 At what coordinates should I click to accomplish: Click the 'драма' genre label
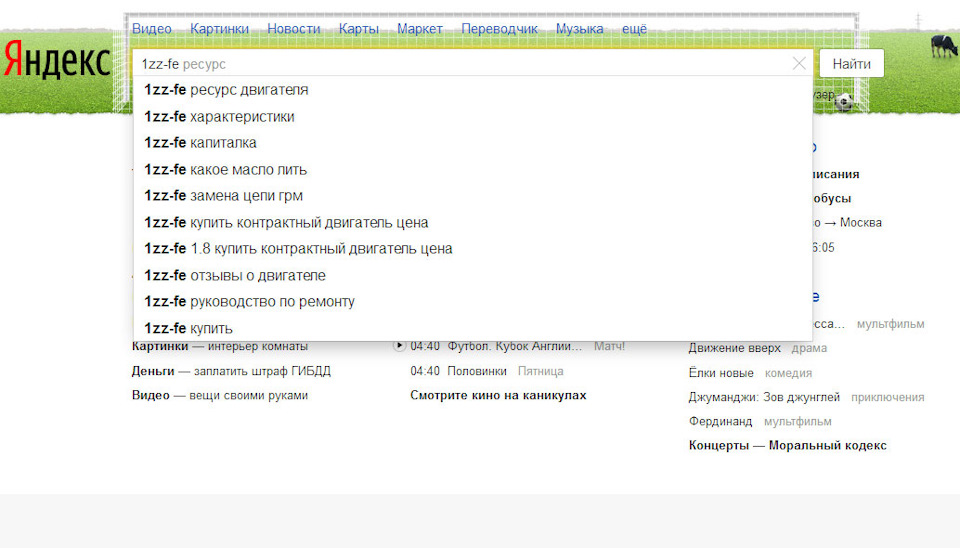pyautogui.click(x=809, y=348)
